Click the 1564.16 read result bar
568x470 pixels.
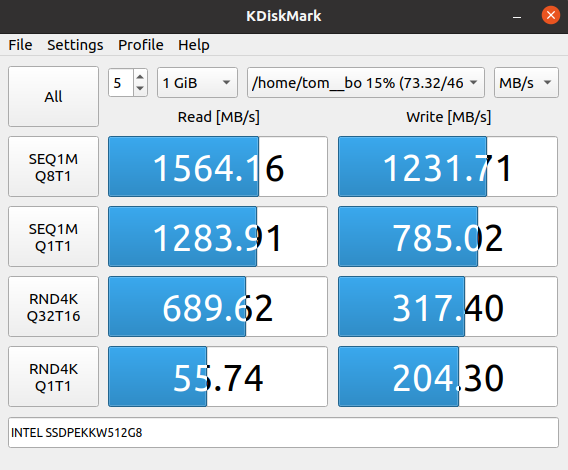click(x=218, y=167)
